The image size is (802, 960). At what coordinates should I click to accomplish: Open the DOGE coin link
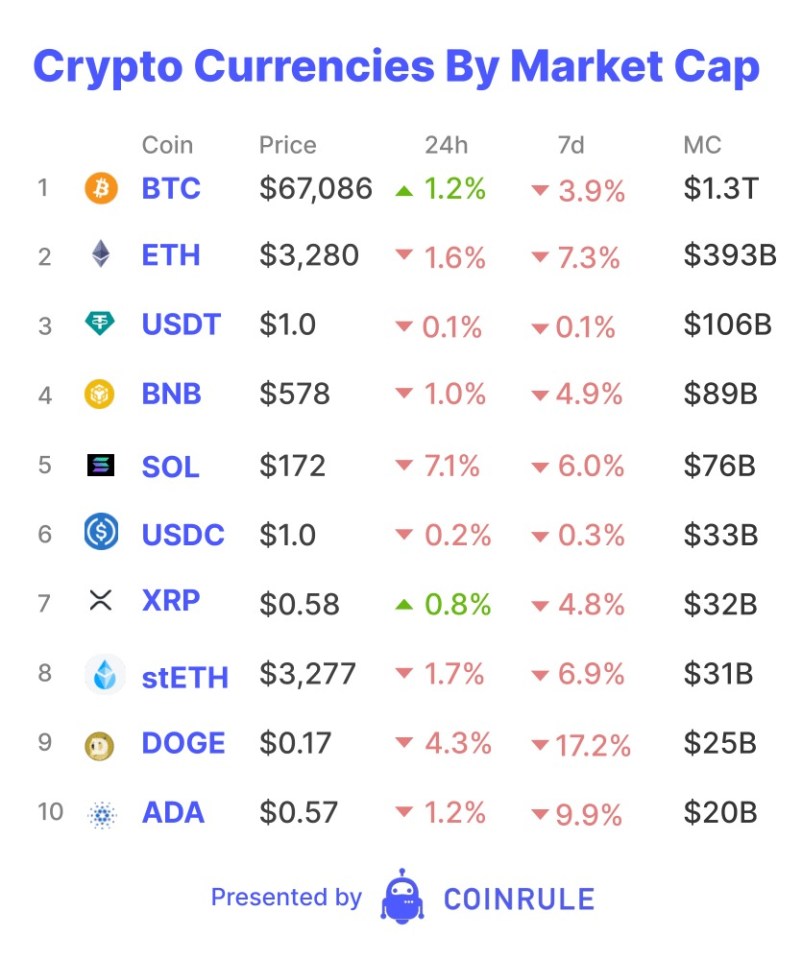[x=183, y=744]
